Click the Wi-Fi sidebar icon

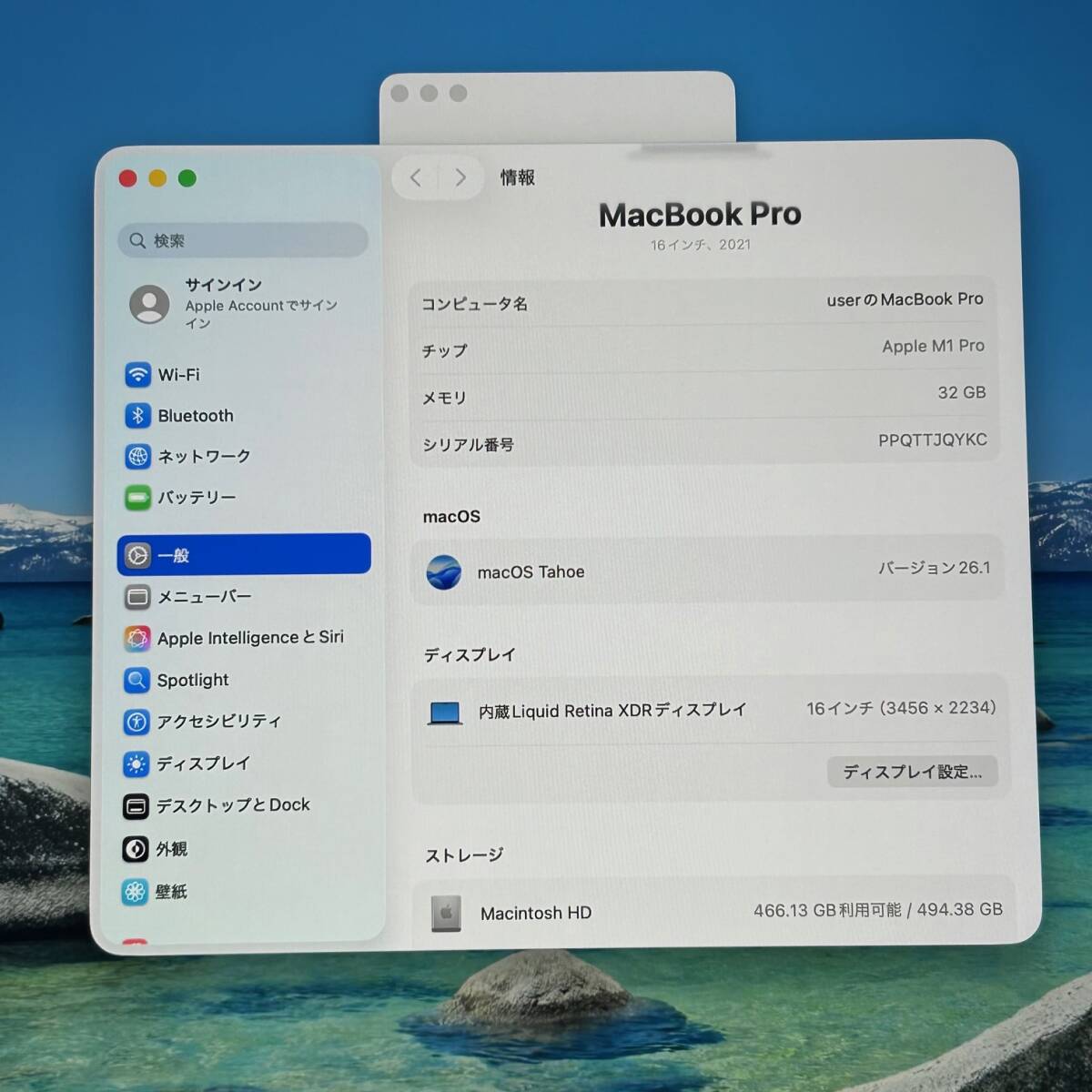pos(137,375)
